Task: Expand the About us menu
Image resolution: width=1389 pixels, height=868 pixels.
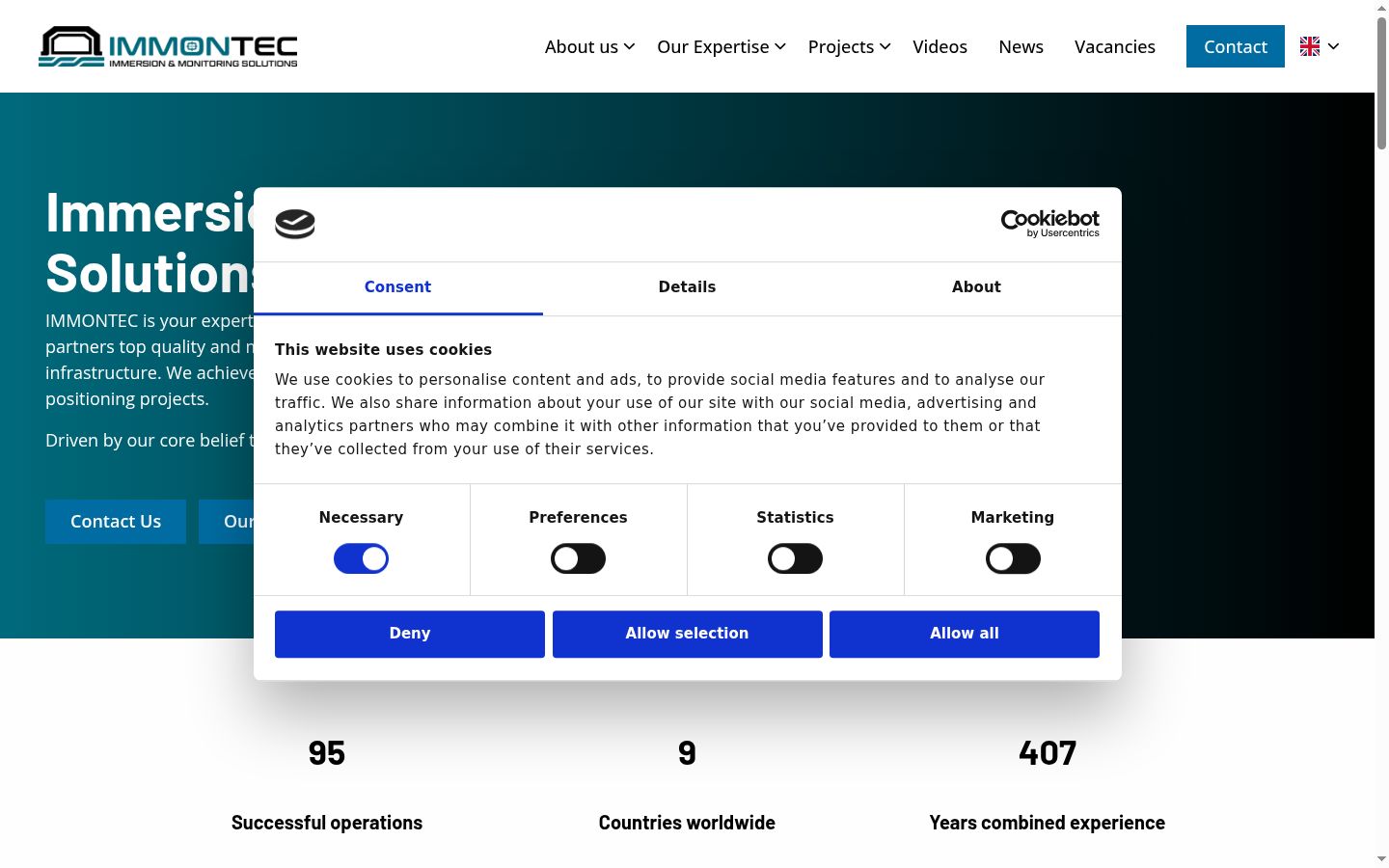Action: [589, 46]
